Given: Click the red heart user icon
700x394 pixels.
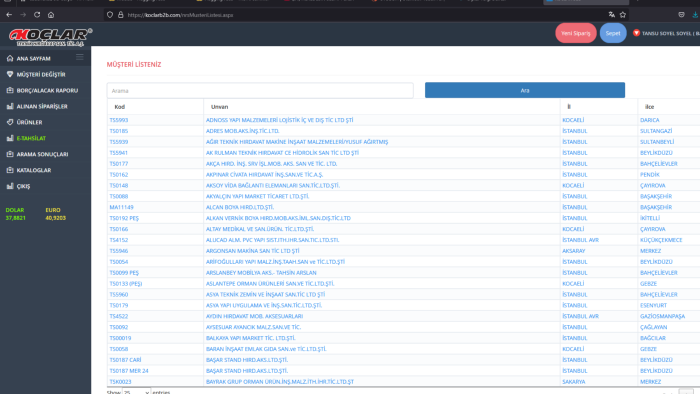Looking at the screenshot, I should coord(636,33).
